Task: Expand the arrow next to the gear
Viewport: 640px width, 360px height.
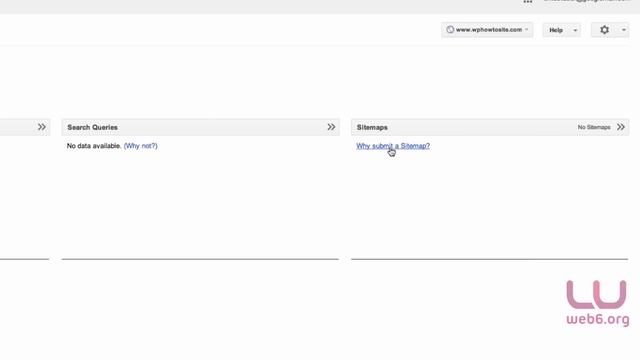Action: tap(624, 30)
